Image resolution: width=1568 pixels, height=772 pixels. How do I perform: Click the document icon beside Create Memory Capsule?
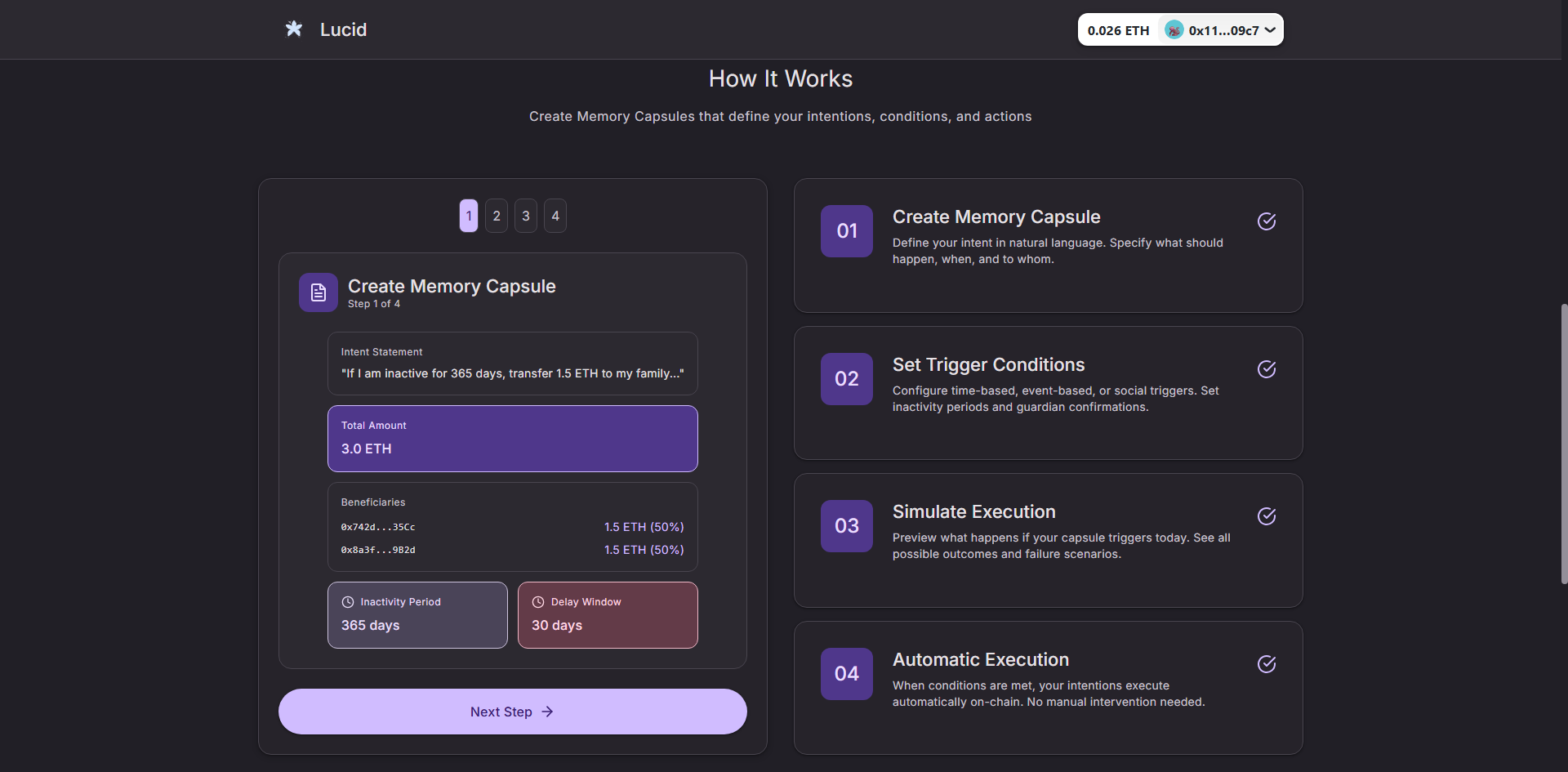318,292
